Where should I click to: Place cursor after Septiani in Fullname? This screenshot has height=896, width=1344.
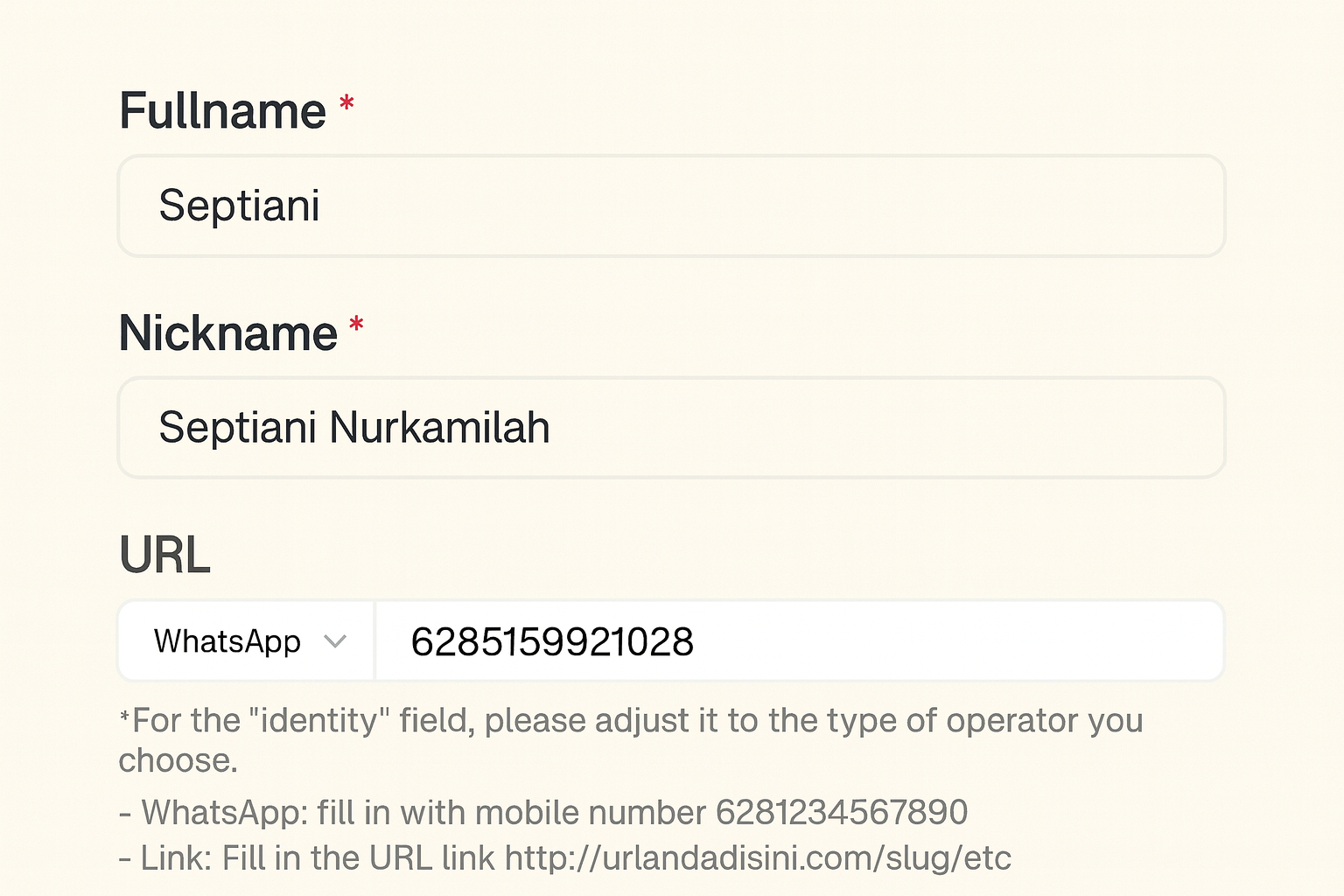click(x=324, y=206)
